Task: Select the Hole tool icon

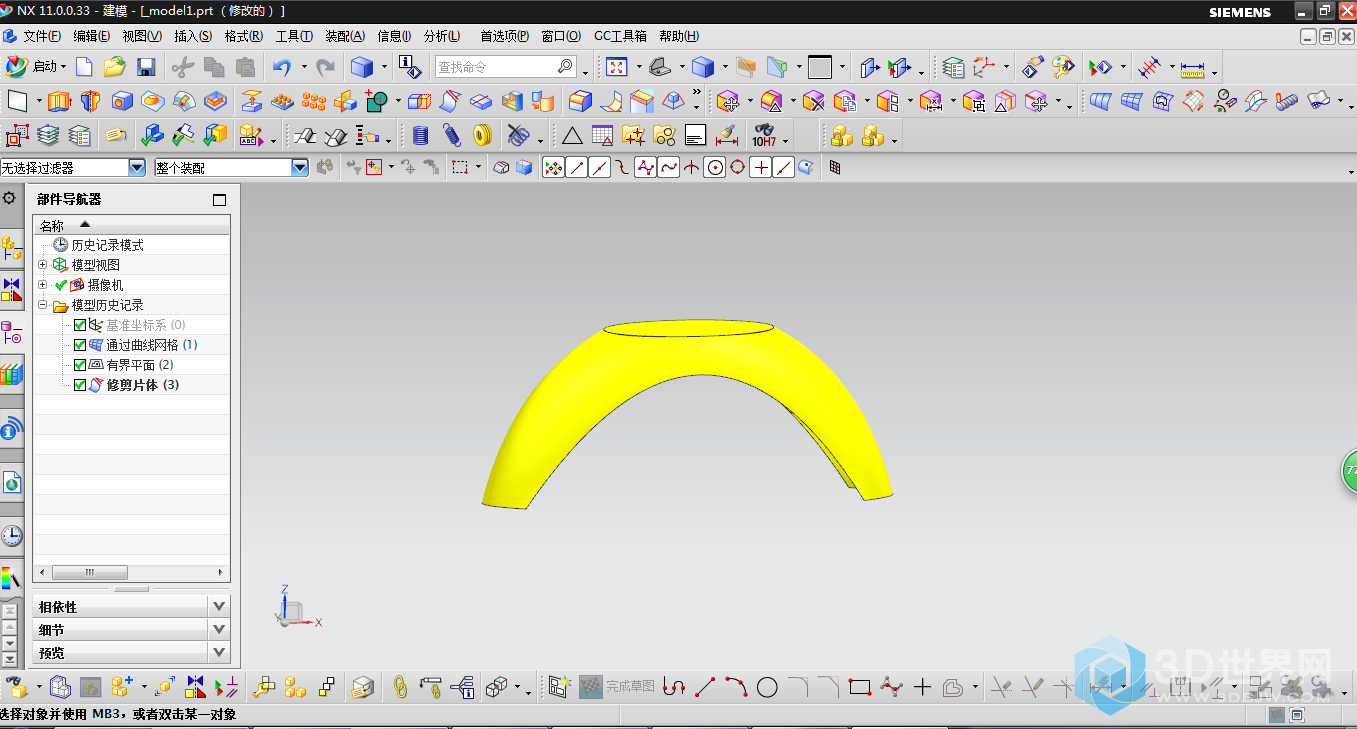Action: (x=122, y=101)
